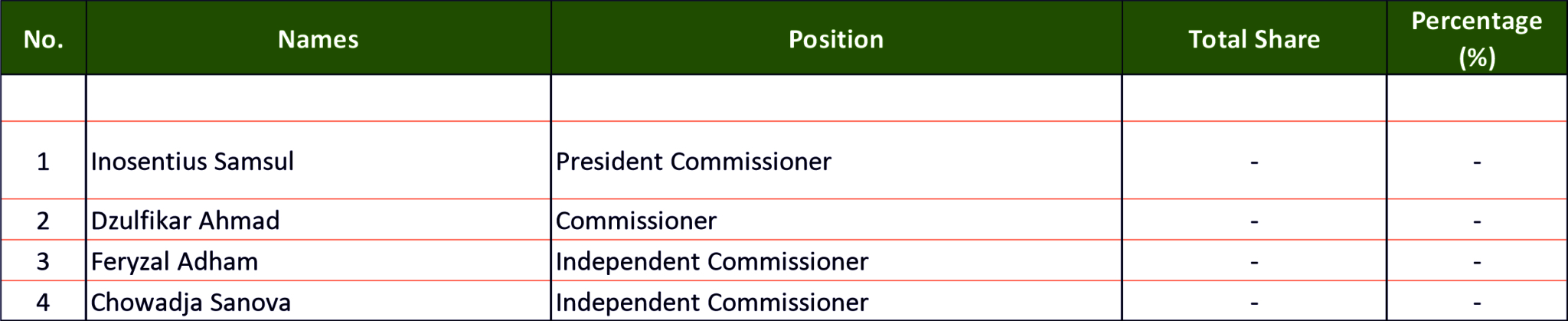Select the "Chowadja Sanova" name cell

(191, 302)
